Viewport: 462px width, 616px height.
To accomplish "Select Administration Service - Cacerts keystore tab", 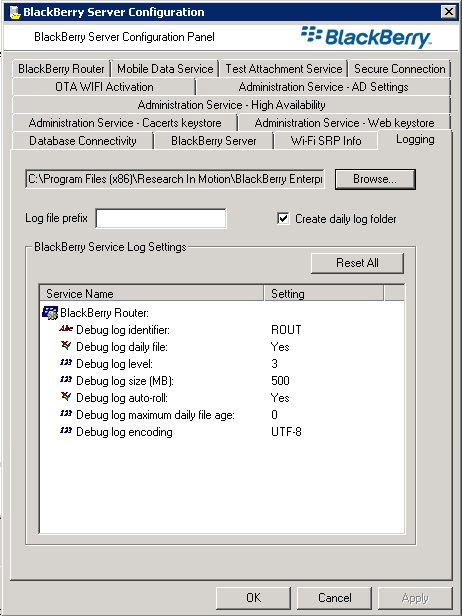I will click(125, 123).
